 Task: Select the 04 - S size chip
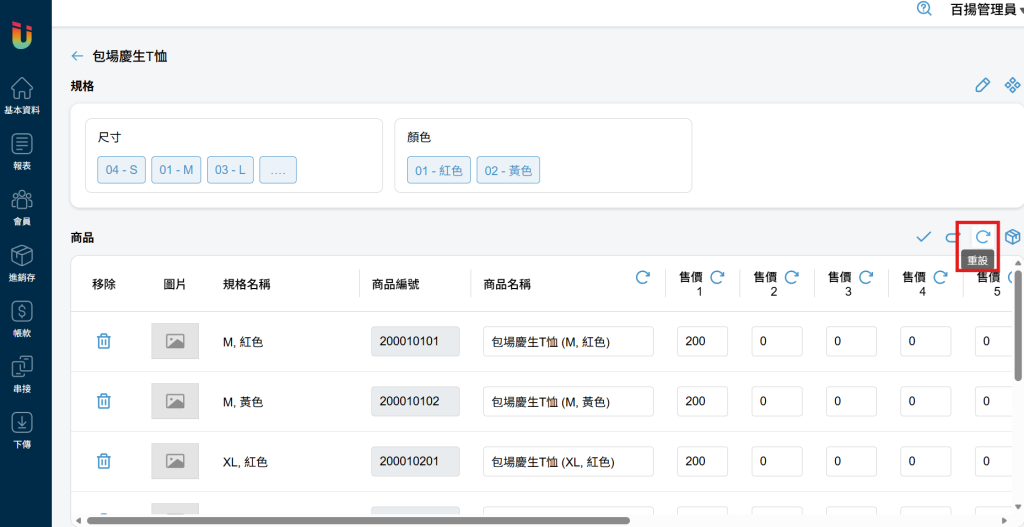121,170
